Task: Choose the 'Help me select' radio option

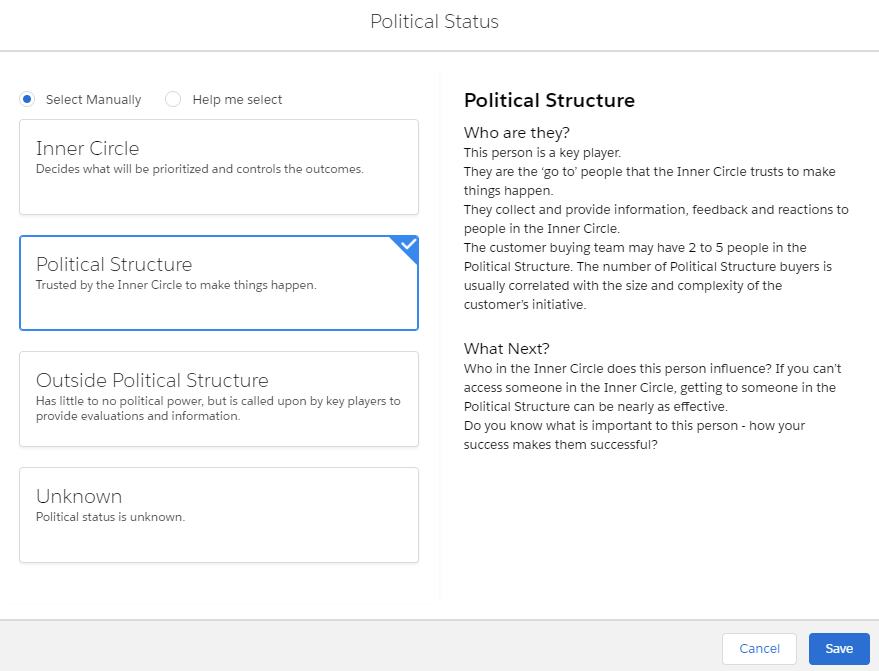Action: tap(173, 99)
